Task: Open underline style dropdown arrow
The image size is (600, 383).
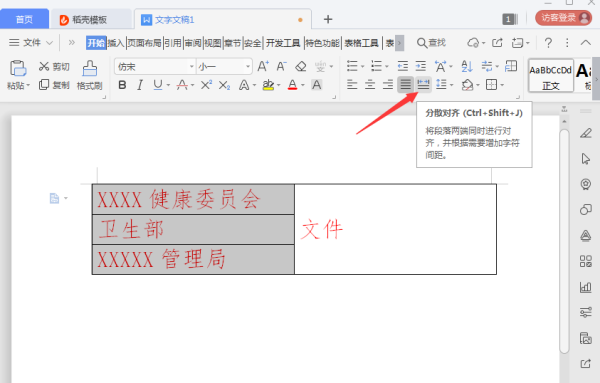Action: [168, 85]
